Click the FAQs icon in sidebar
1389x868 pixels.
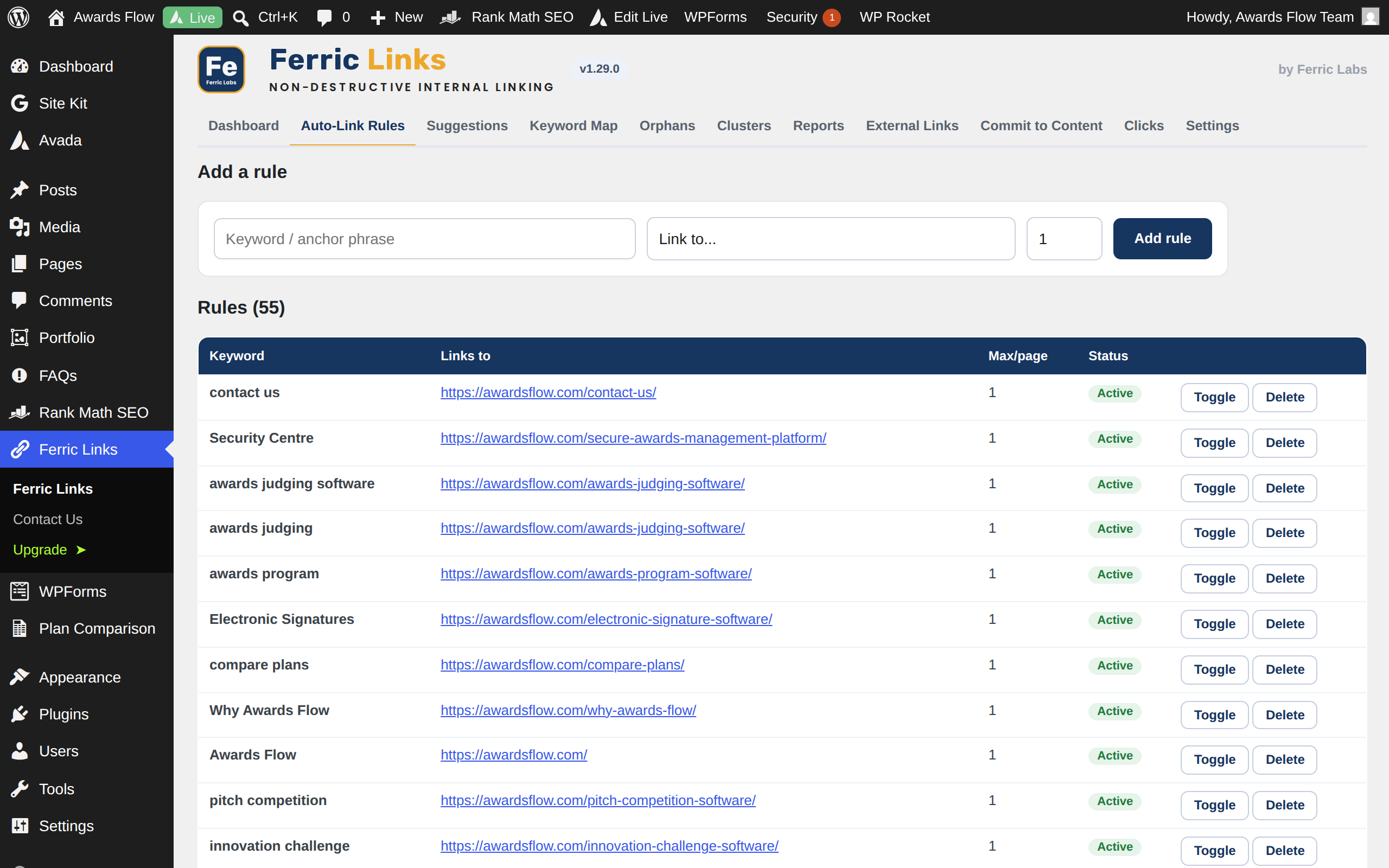pyautogui.click(x=20, y=375)
